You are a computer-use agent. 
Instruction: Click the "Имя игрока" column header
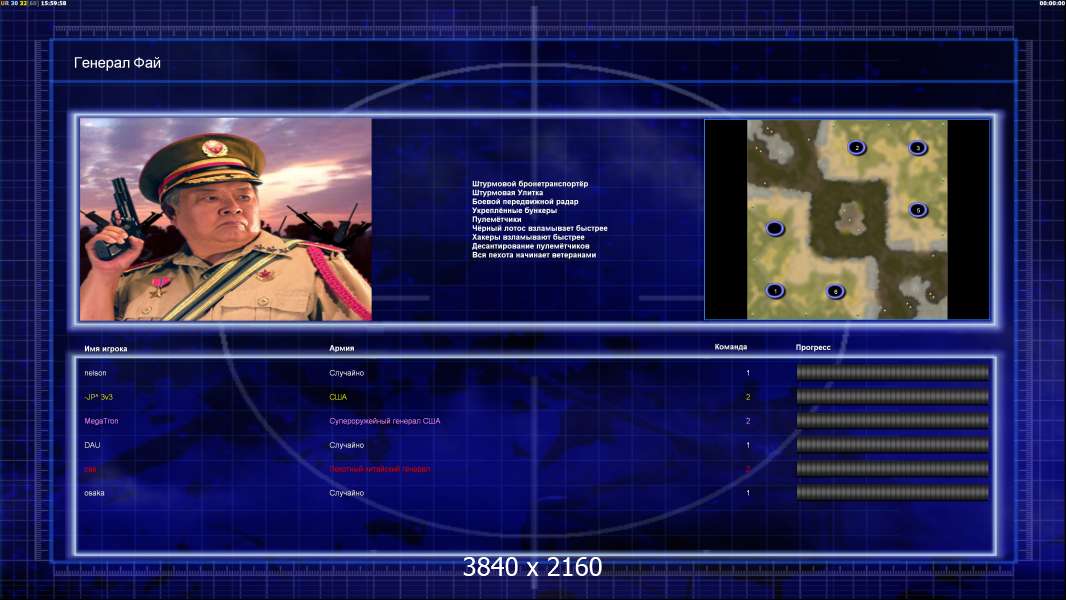tap(105, 349)
